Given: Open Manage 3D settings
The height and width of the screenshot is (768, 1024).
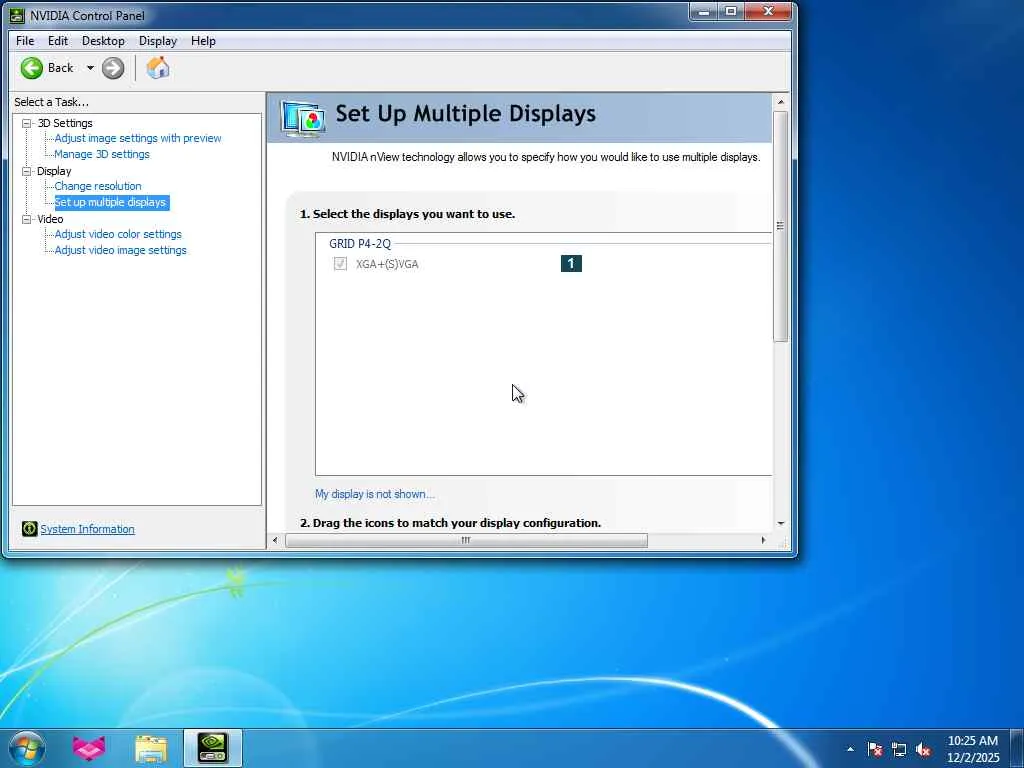Looking at the screenshot, I should click(x=102, y=154).
